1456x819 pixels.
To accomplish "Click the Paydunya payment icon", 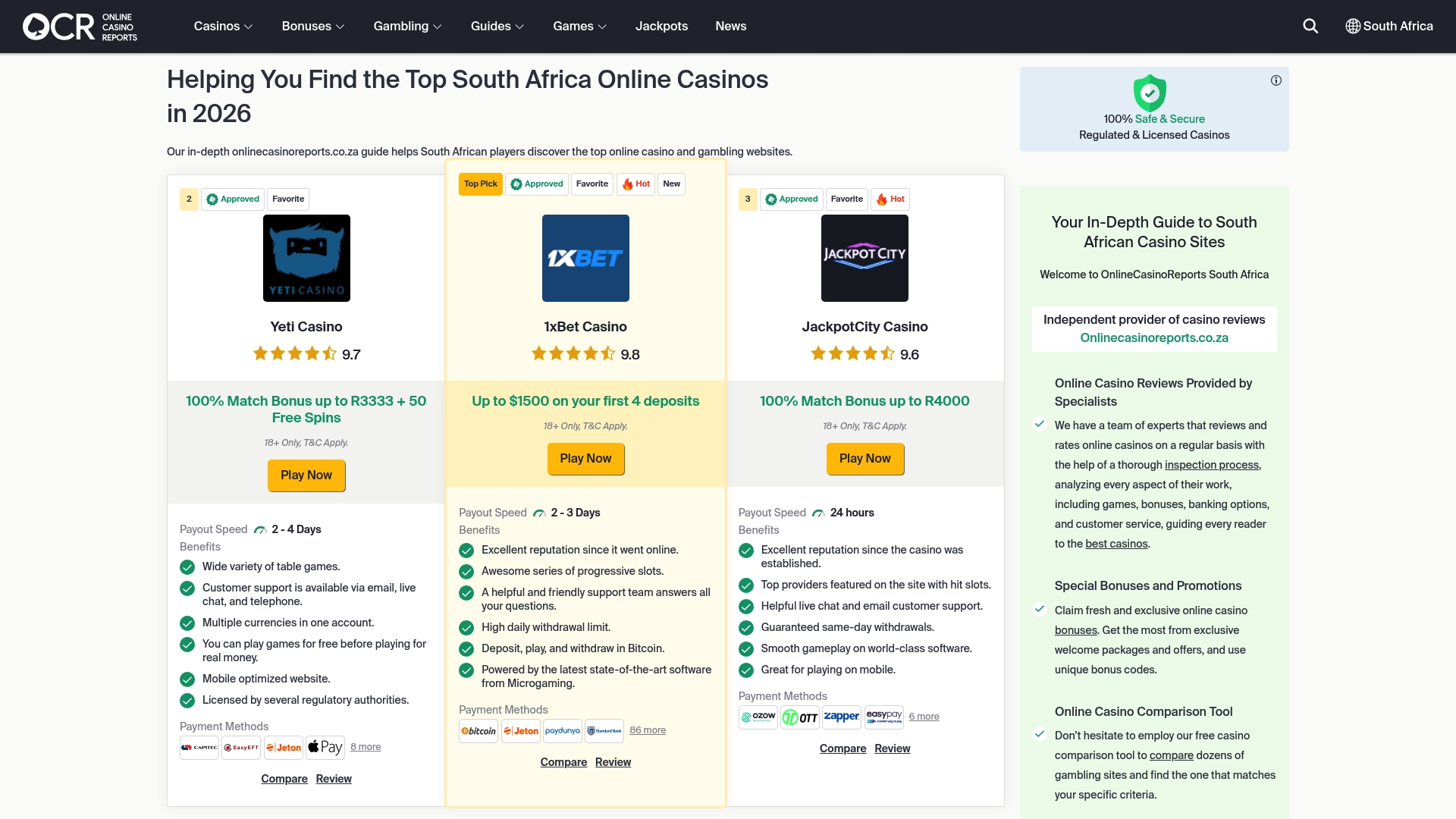I will click(563, 731).
